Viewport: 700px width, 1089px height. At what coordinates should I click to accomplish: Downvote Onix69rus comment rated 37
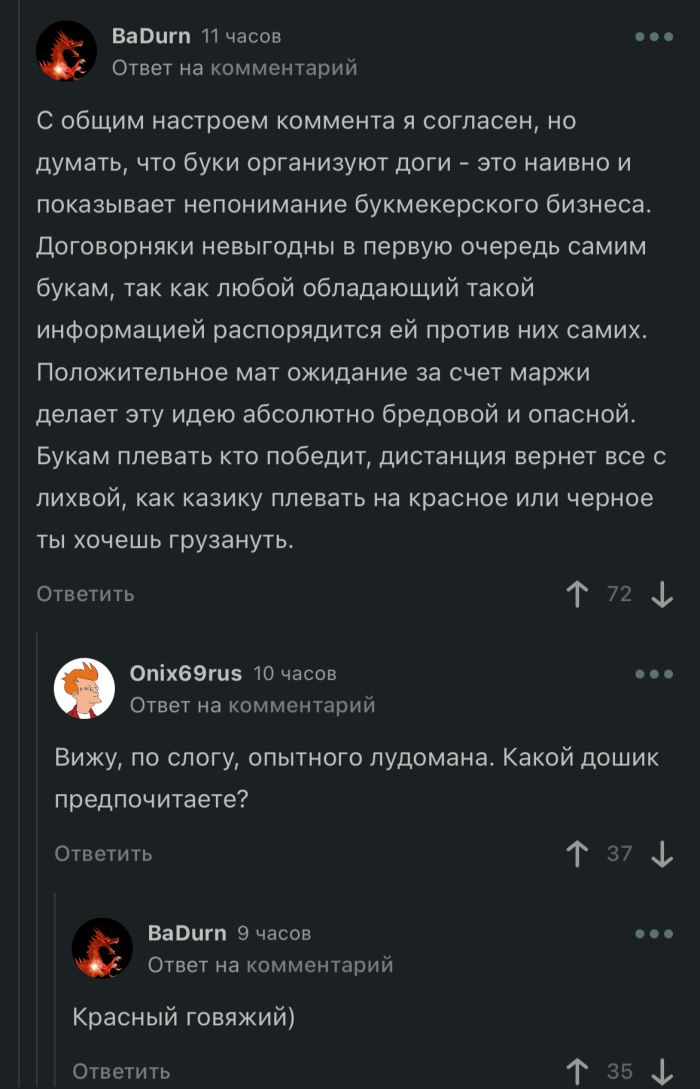tap(662, 854)
